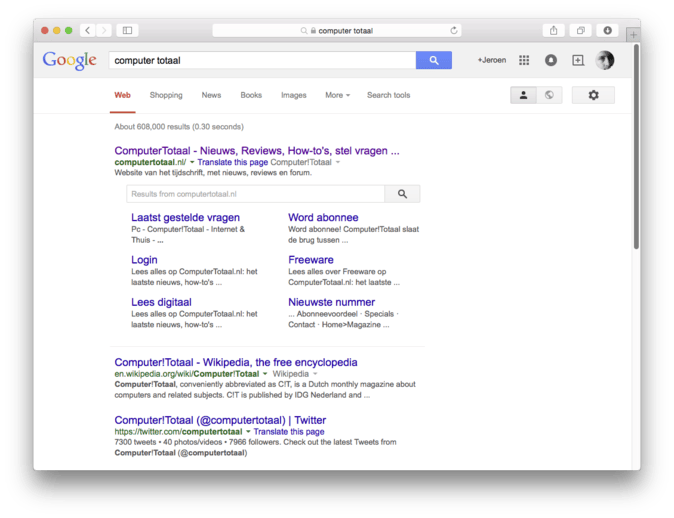Show the Safari sidebar
This screenshot has width=674, height=518.
pos(127,31)
